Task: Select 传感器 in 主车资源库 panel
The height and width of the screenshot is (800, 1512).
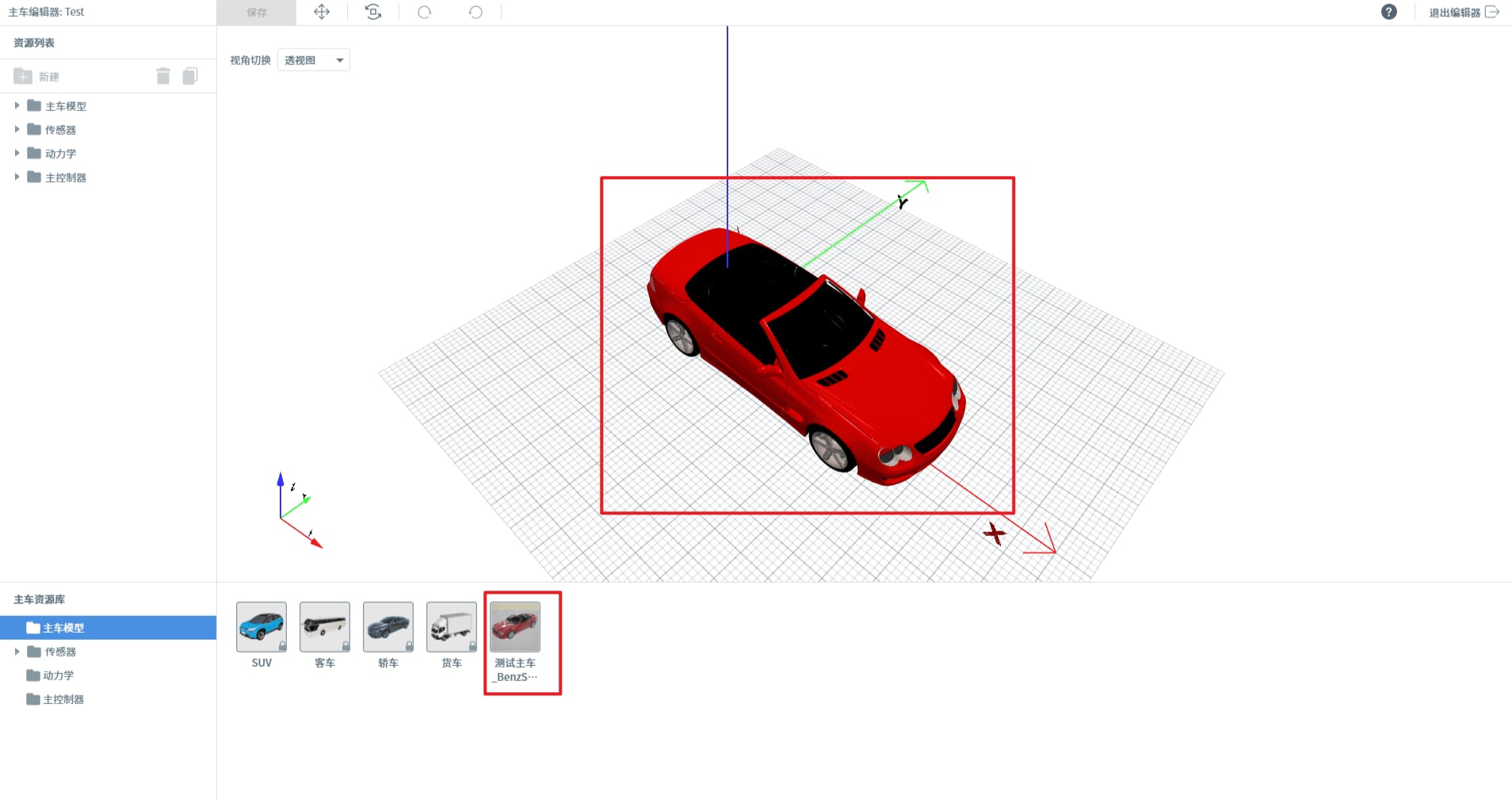Action: click(x=60, y=652)
